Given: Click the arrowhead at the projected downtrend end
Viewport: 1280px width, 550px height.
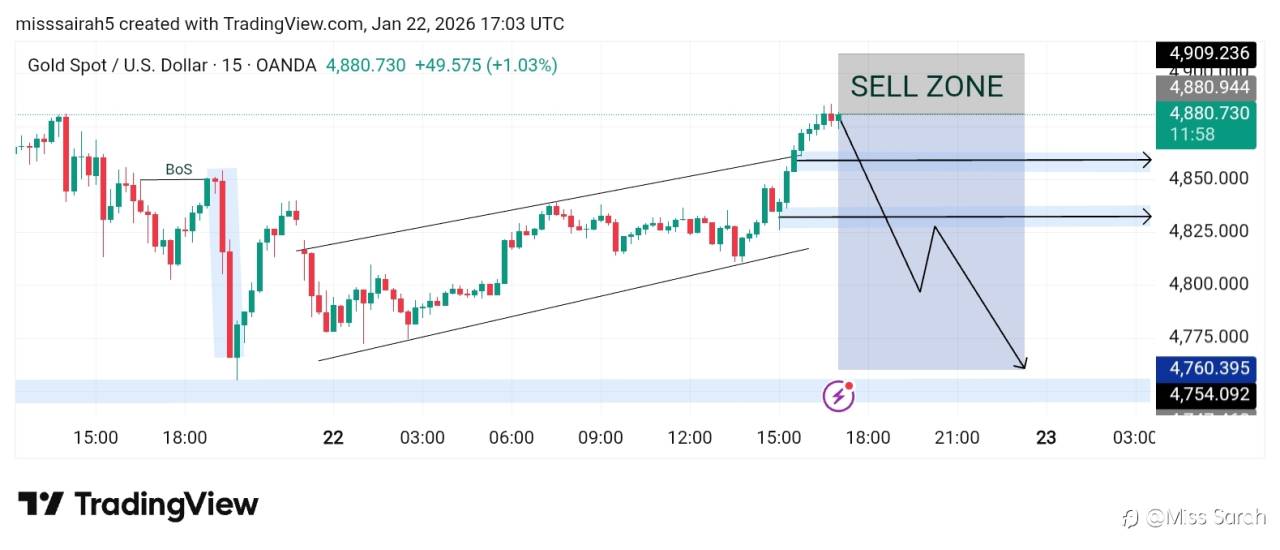Looking at the screenshot, I should click(x=1023, y=365).
